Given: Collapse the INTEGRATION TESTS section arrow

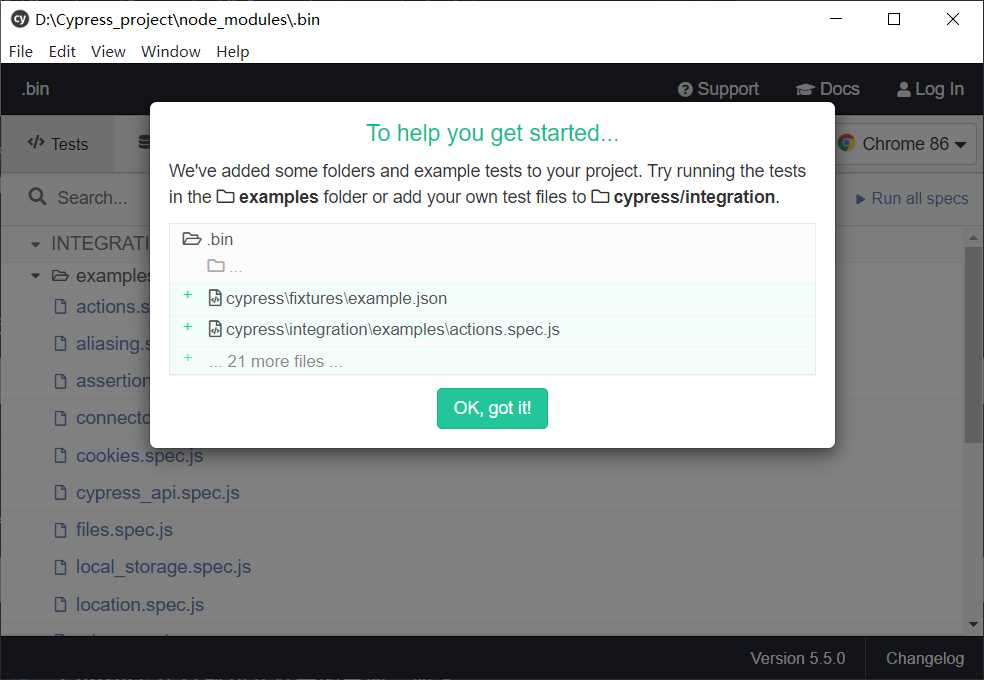Looking at the screenshot, I should pyautogui.click(x=35, y=244).
